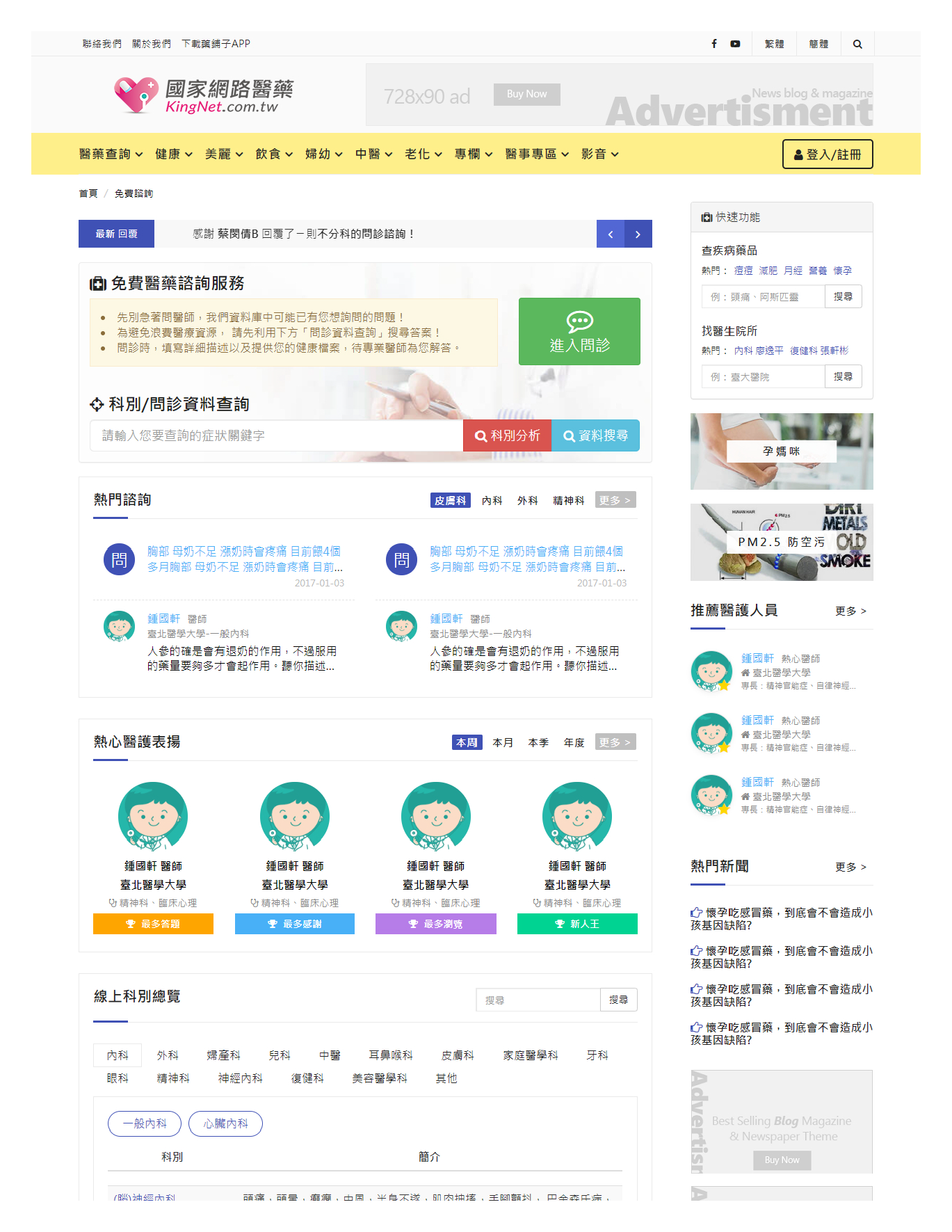Click the magnifier search icon in top bar
Screen dimensions: 952x1232
pos(857,44)
